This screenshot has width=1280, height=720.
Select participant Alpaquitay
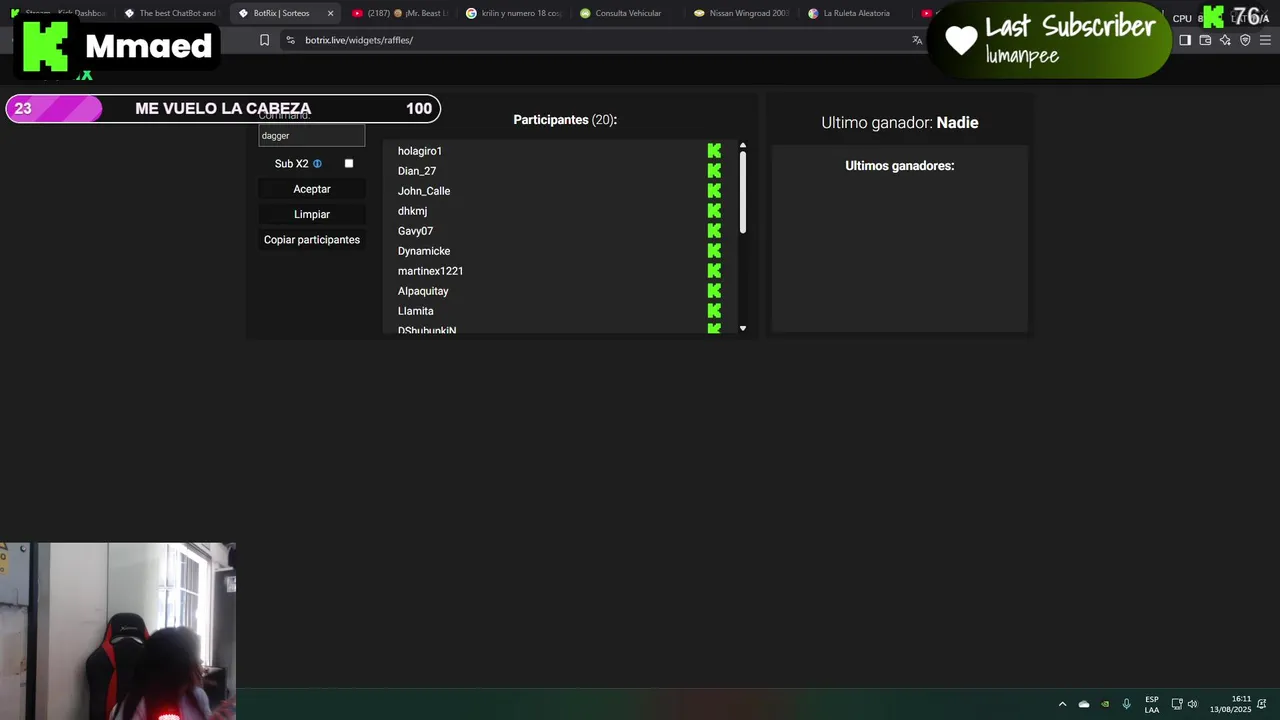point(423,291)
